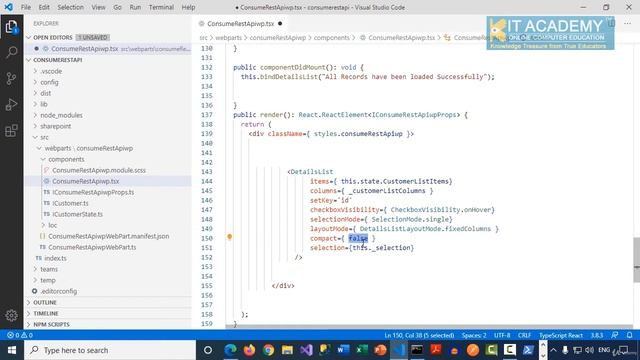Open the More Actions ellipsis in the editor
640x360 pixels.
[627, 23]
